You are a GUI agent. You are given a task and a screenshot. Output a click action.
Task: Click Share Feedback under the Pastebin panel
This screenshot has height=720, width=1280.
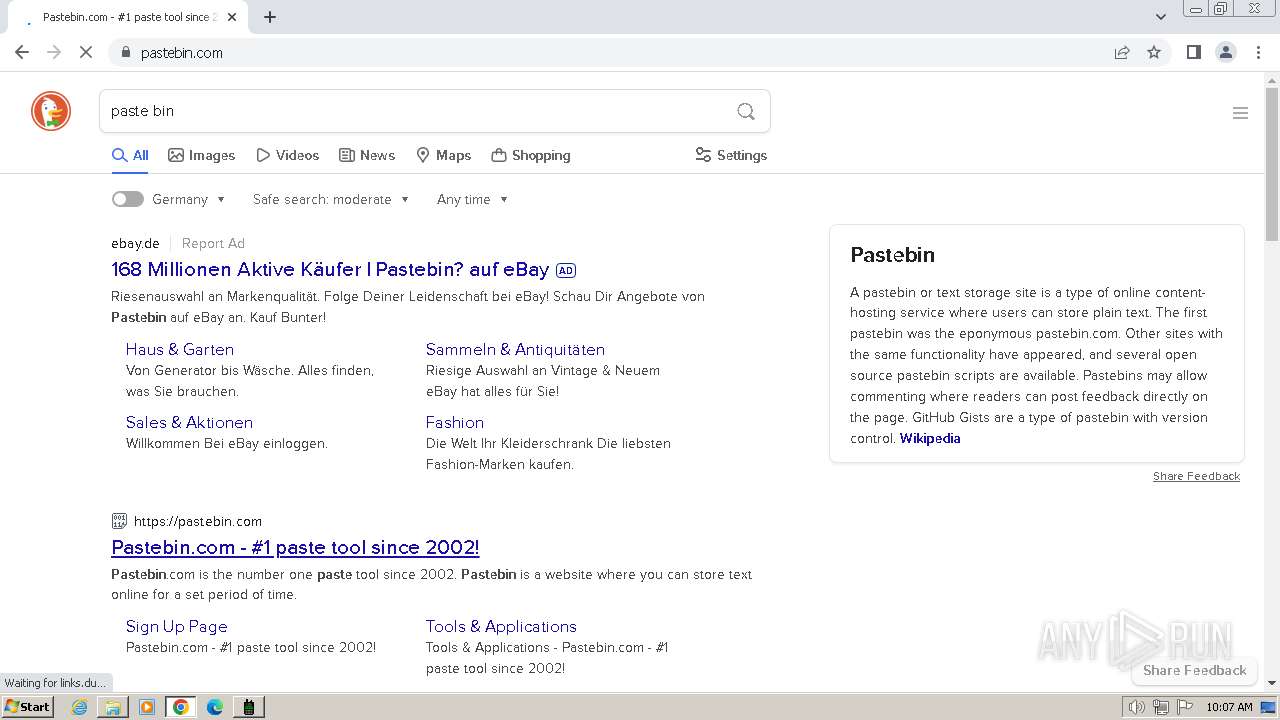1196,476
